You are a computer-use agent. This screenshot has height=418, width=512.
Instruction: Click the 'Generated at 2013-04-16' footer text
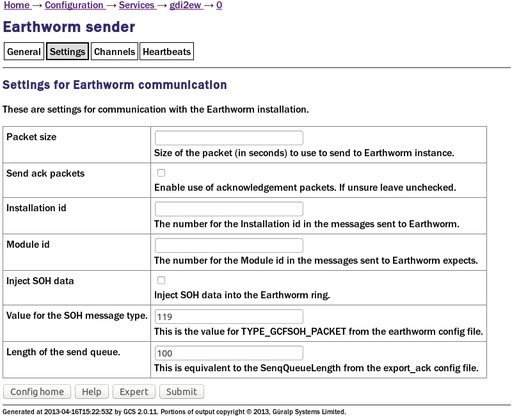click(174, 412)
